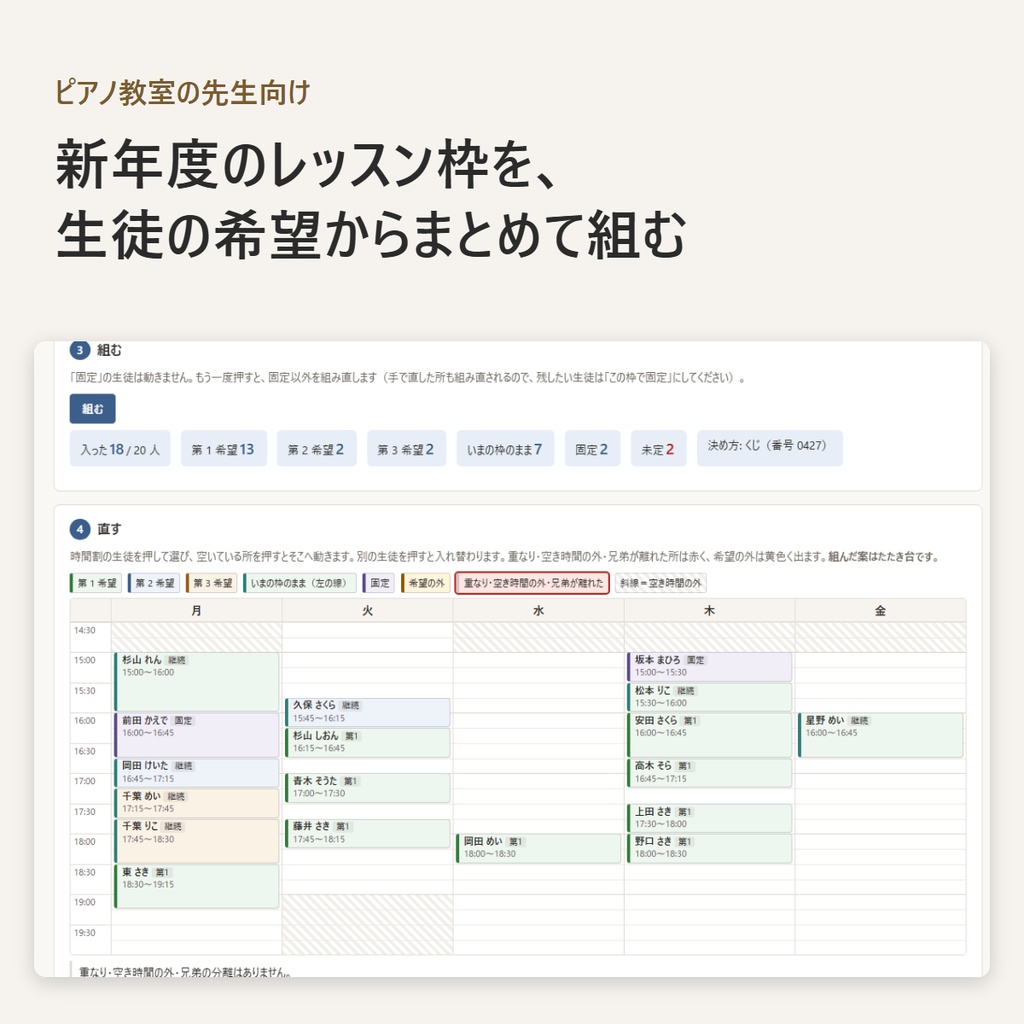Viewport: 1024px width, 1024px height.
Task: Click the 希望の外 legend tag
Action: pos(426,583)
